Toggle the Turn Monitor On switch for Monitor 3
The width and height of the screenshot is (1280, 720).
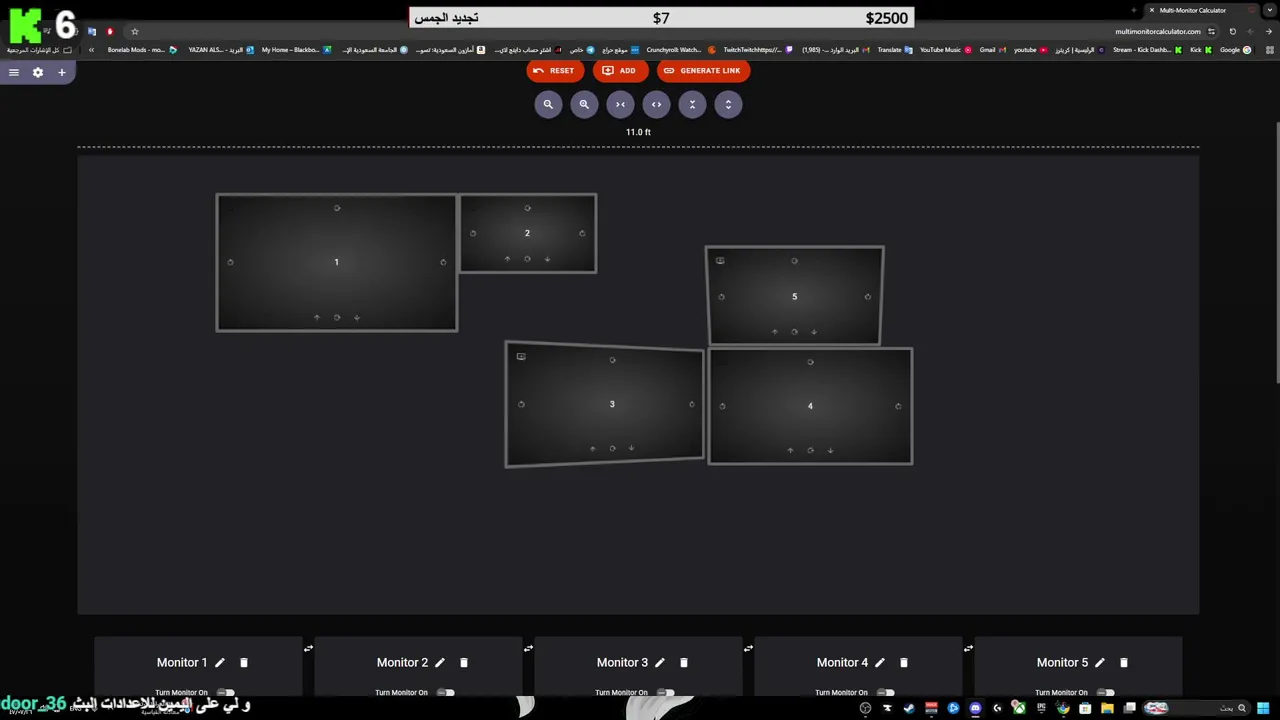666,692
